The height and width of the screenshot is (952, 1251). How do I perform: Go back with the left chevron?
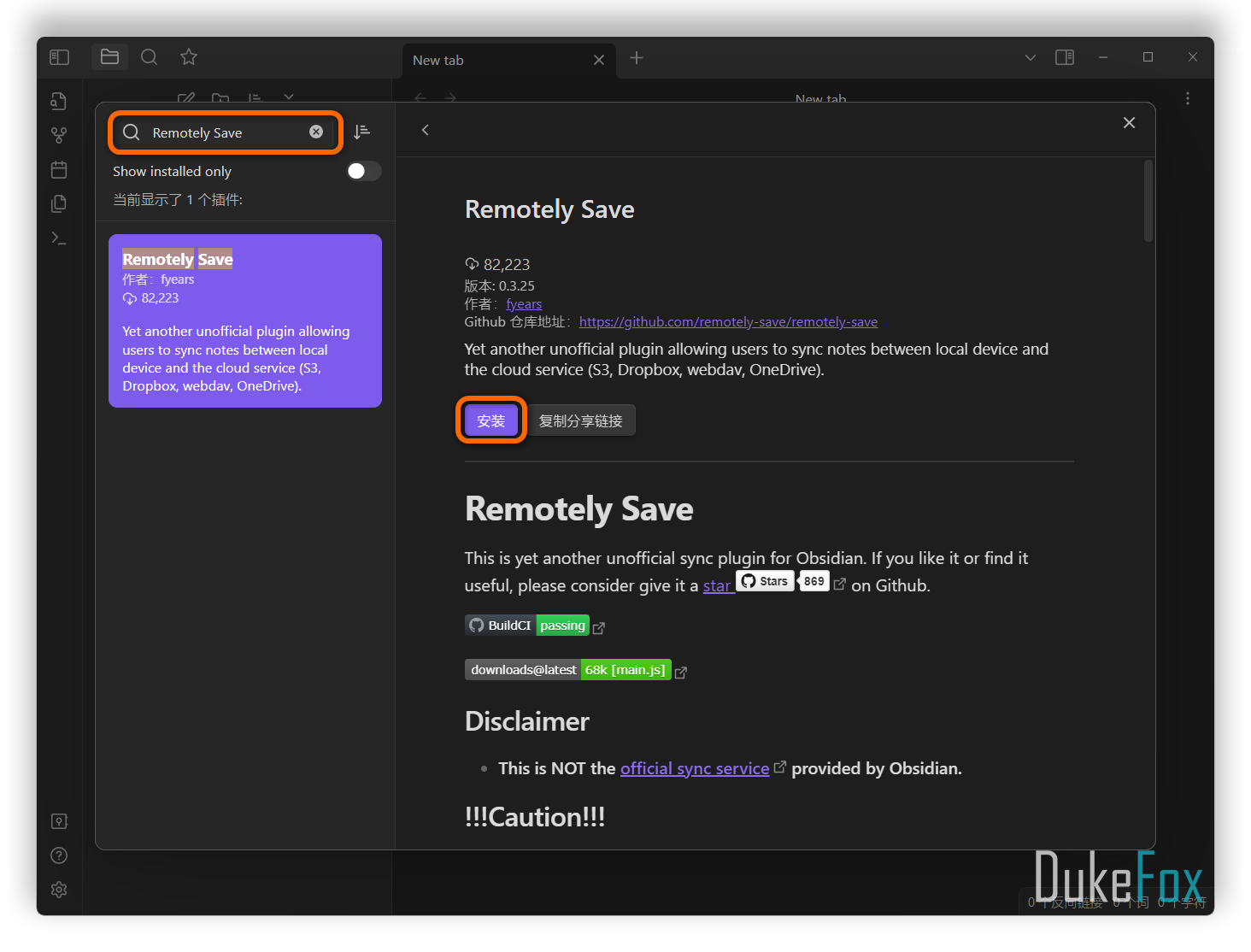[x=426, y=130]
